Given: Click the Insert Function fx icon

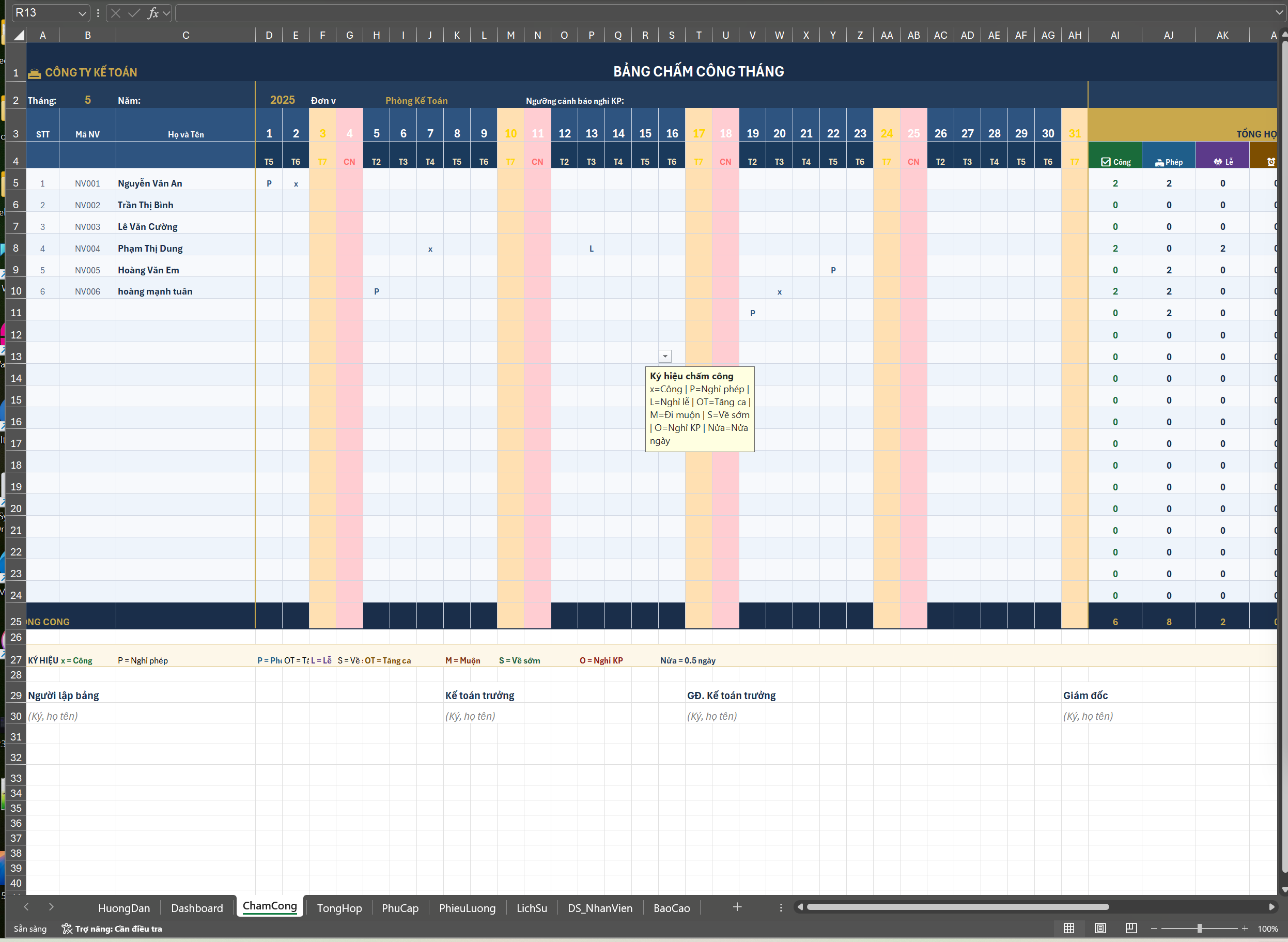Looking at the screenshot, I should pos(152,12).
